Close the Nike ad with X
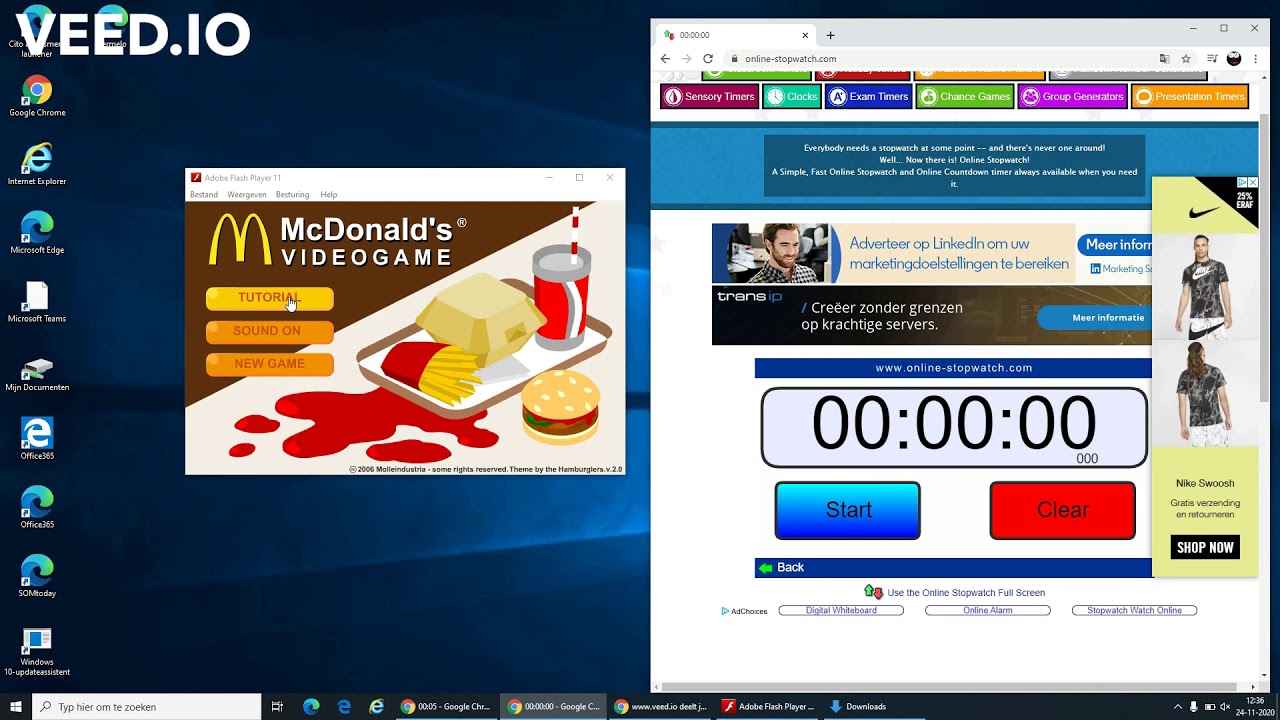The image size is (1280, 720). 1253,183
